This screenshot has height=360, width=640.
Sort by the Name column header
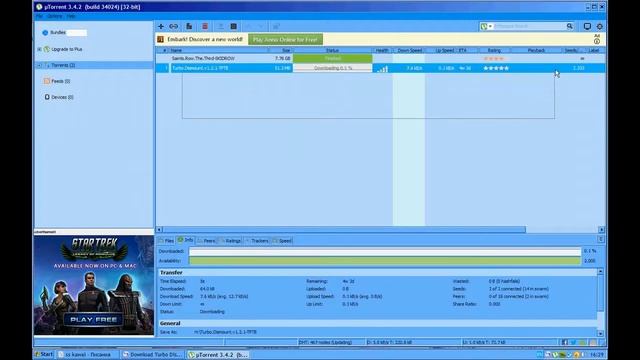pos(219,50)
